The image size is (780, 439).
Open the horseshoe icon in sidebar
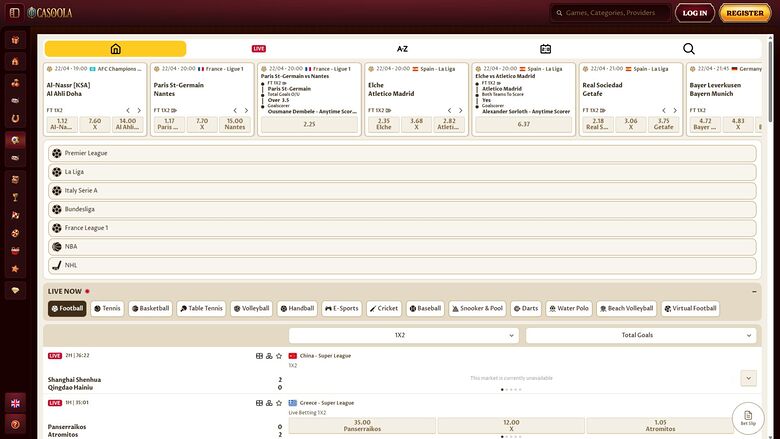(x=15, y=119)
